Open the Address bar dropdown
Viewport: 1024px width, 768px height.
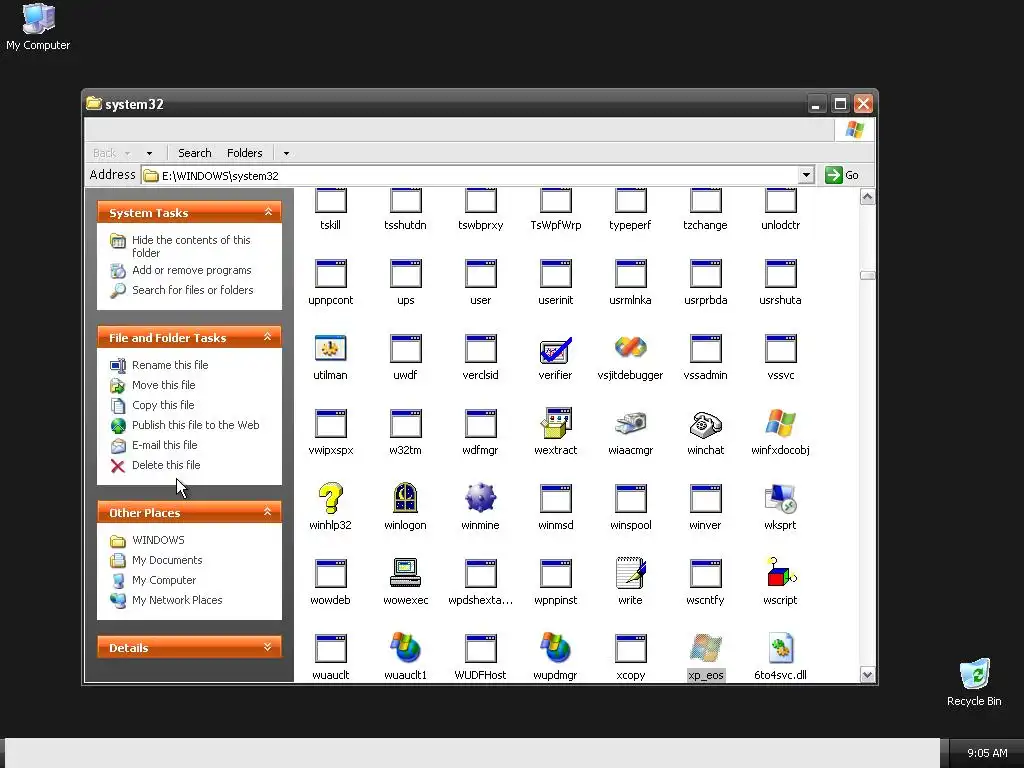click(x=807, y=175)
